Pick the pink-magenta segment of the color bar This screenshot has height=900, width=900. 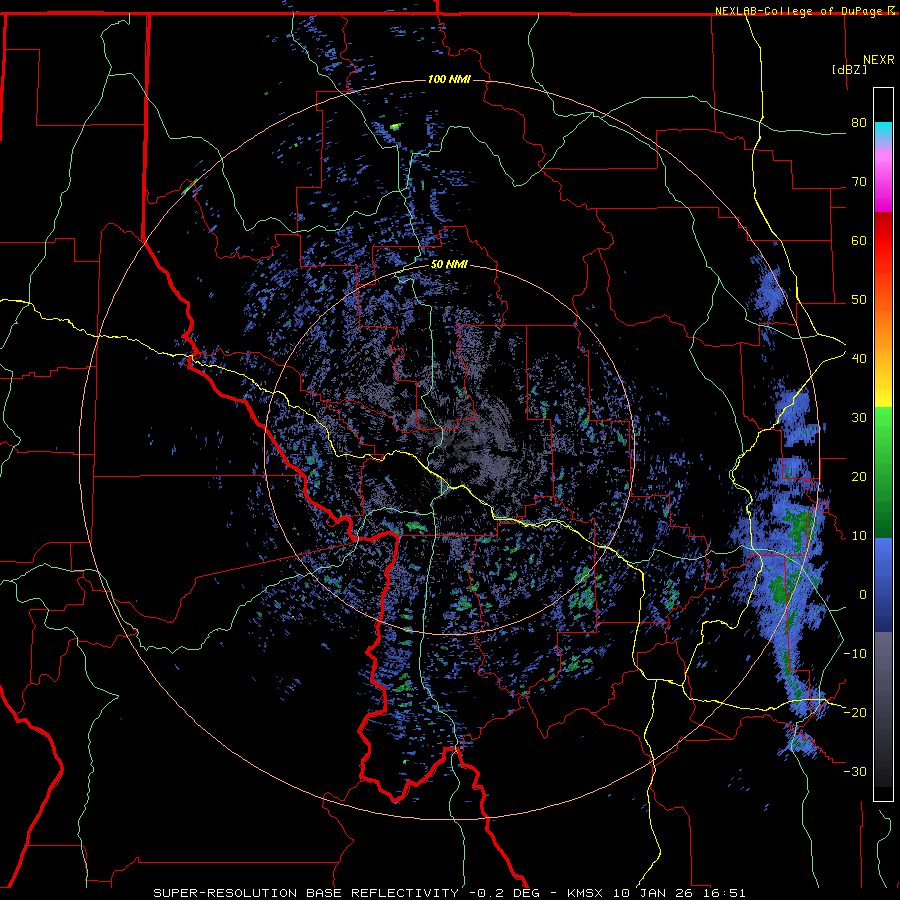point(883,178)
